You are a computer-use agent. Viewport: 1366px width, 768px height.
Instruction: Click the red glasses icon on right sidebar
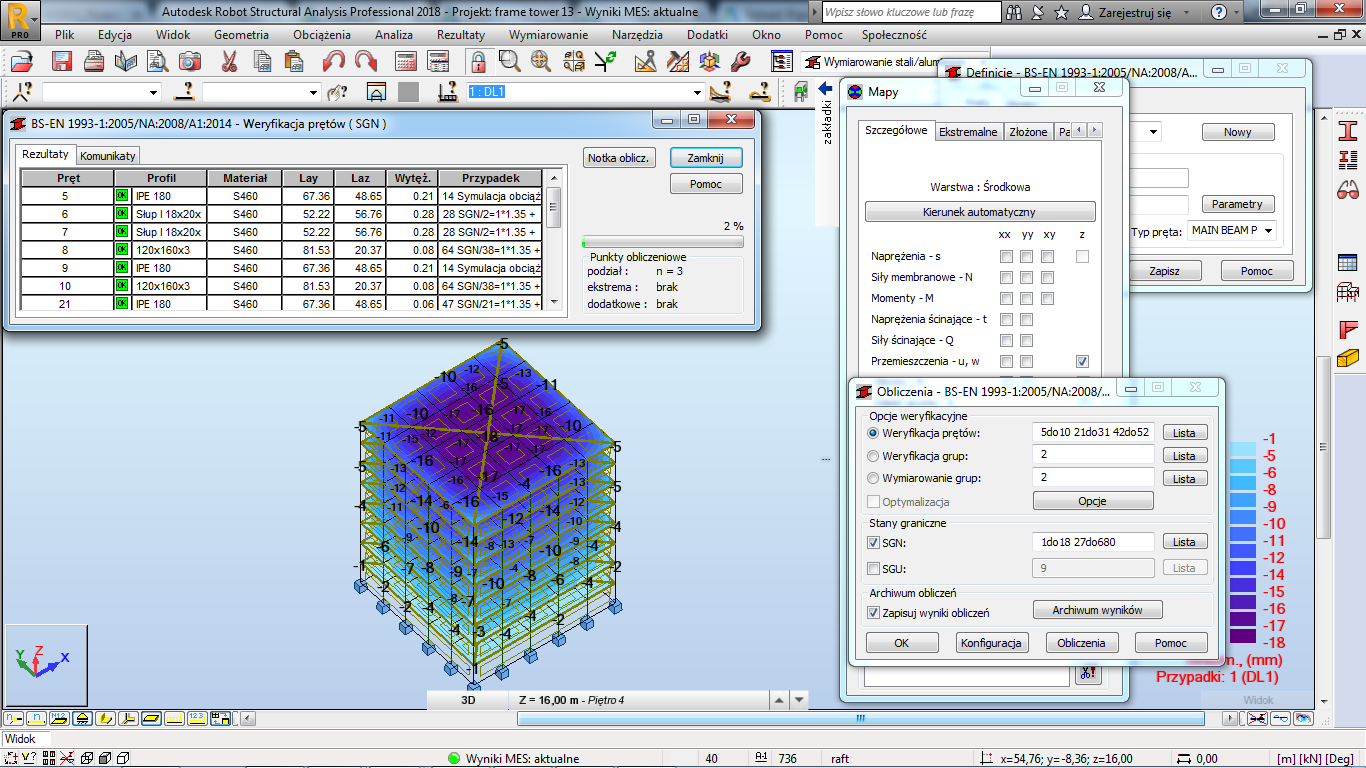1348,188
